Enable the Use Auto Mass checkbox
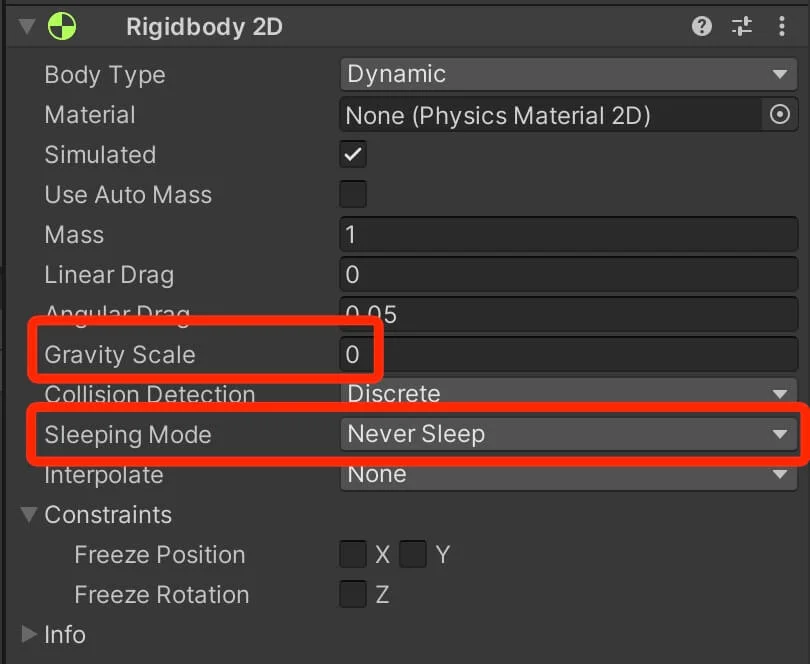Screen dimensions: 810x664 pos(353,194)
